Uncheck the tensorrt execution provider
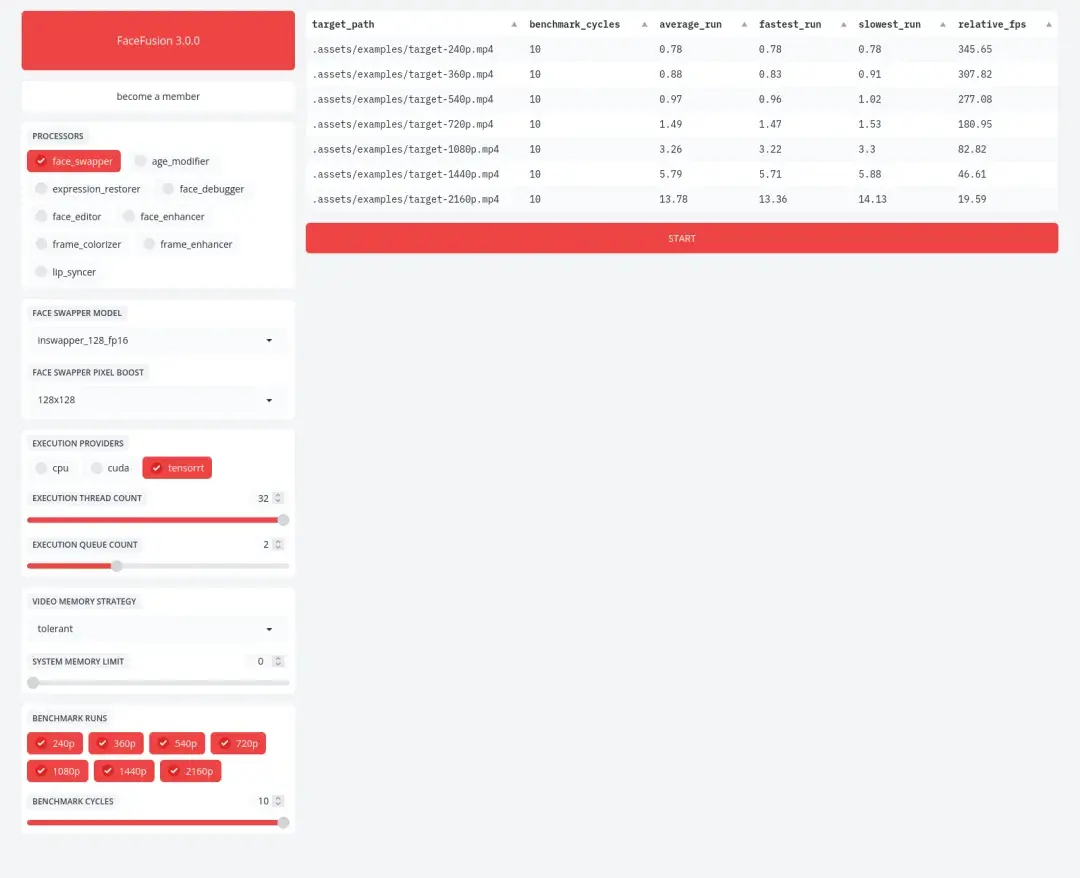The width and height of the screenshot is (1080, 878). [x=177, y=468]
